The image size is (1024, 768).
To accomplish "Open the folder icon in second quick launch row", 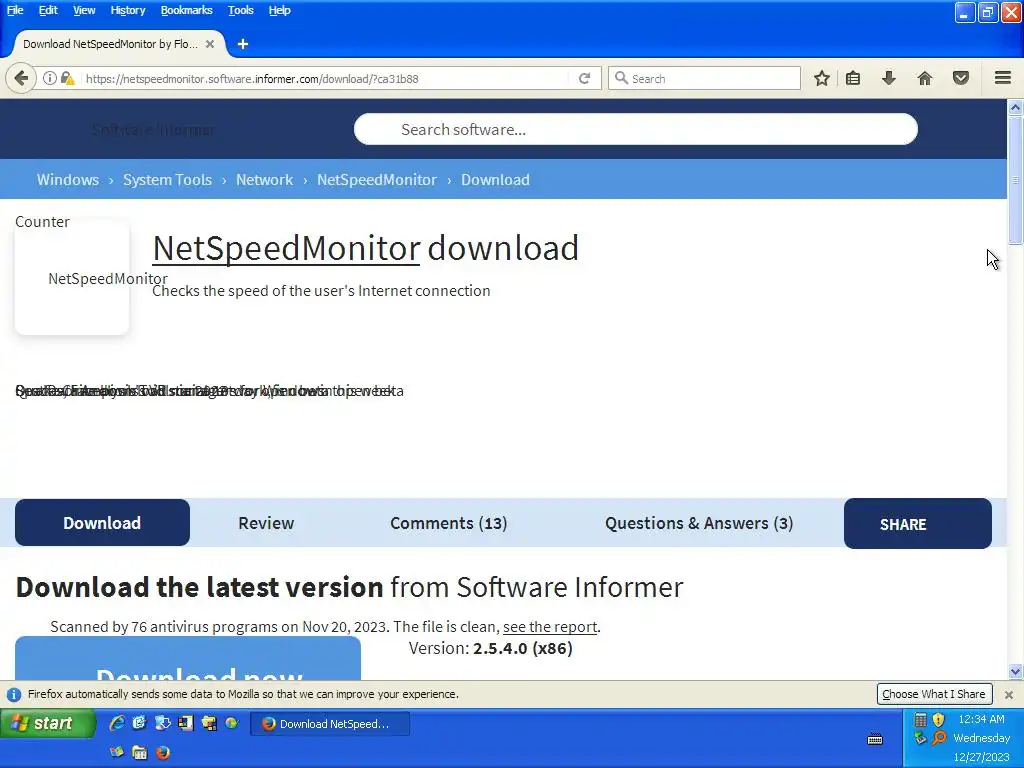I will (140, 752).
